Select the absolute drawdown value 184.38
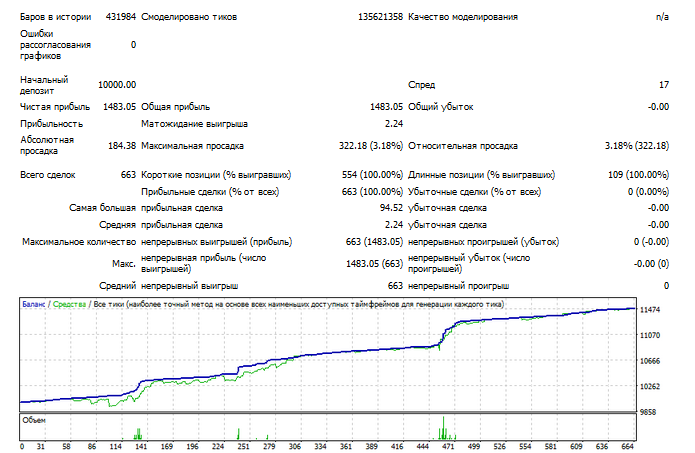Viewport: 695px width, 453px height. coord(122,146)
